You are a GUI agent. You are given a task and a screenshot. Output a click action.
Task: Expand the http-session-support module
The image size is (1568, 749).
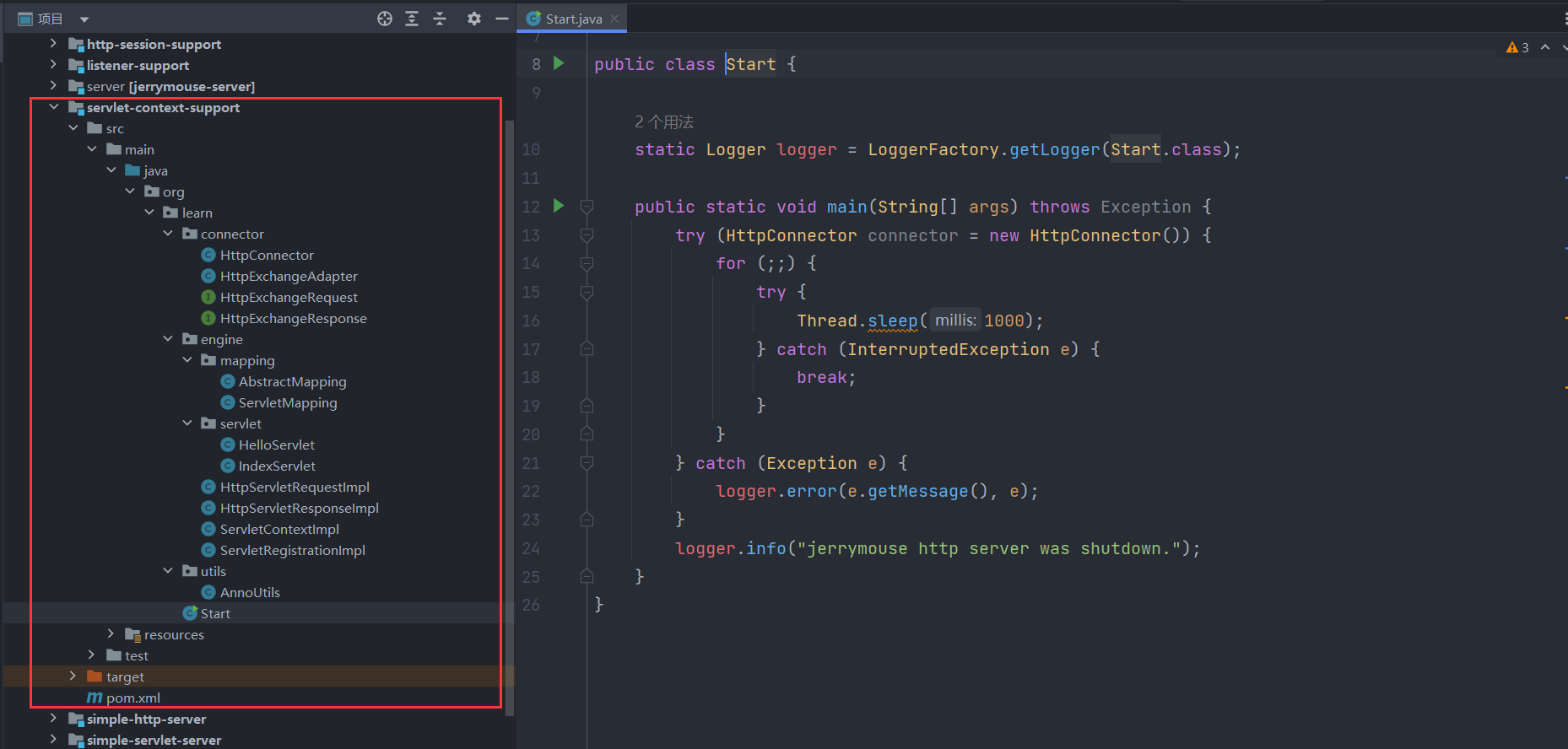click(x=53, y=43)
